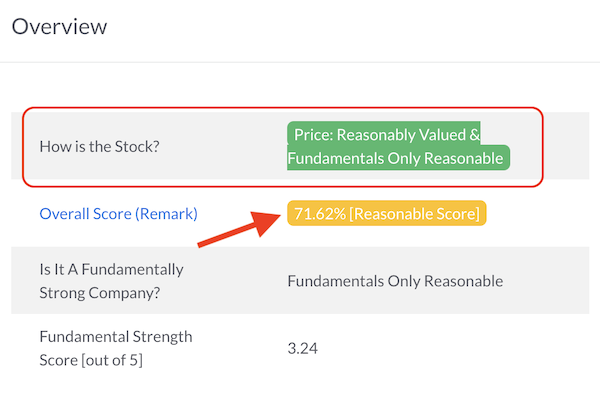Select the green stock valuation badge
Viewport: 600px width, 416px height.
tap(398, 146)
